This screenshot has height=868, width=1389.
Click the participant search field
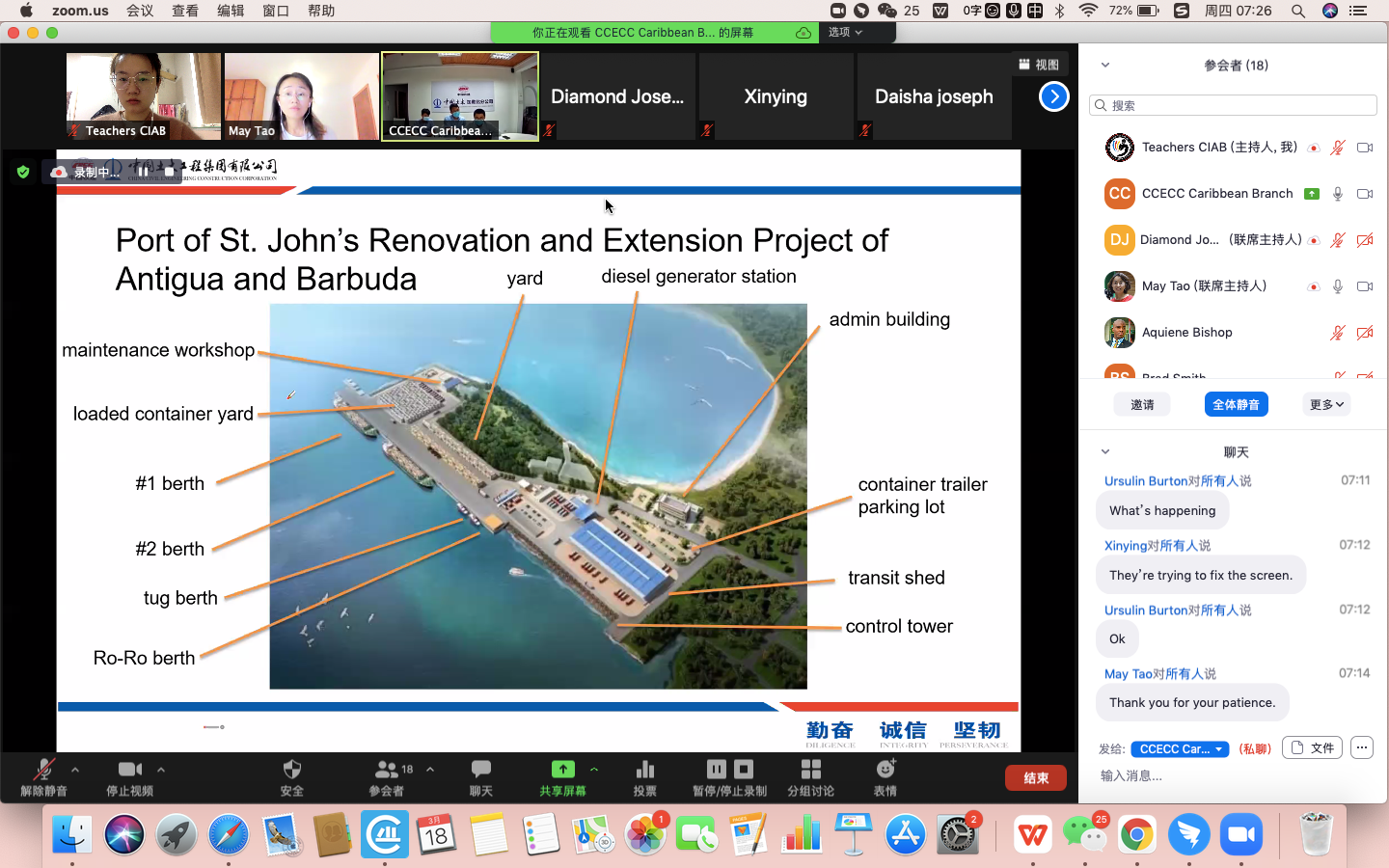[x=1233, y=105]
